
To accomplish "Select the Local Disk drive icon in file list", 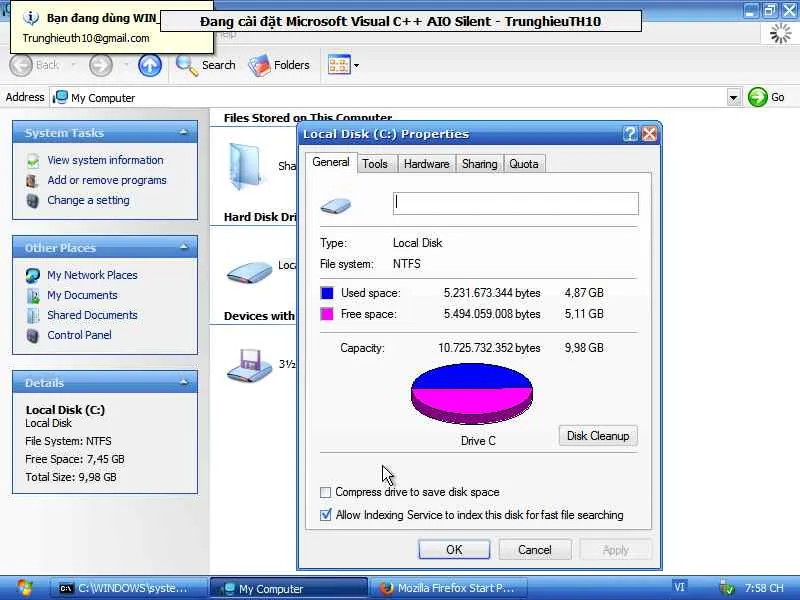I will [x=249, y=272].
